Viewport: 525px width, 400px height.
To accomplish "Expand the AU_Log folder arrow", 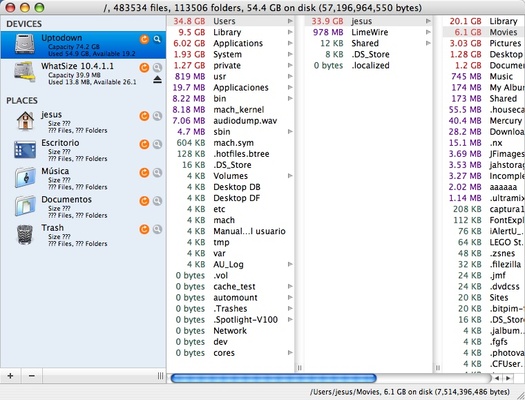I will click(x=290, y=264).
